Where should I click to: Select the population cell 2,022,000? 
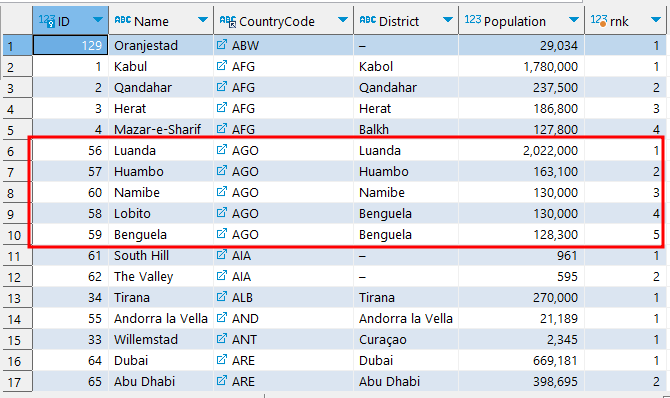(522, 150)
